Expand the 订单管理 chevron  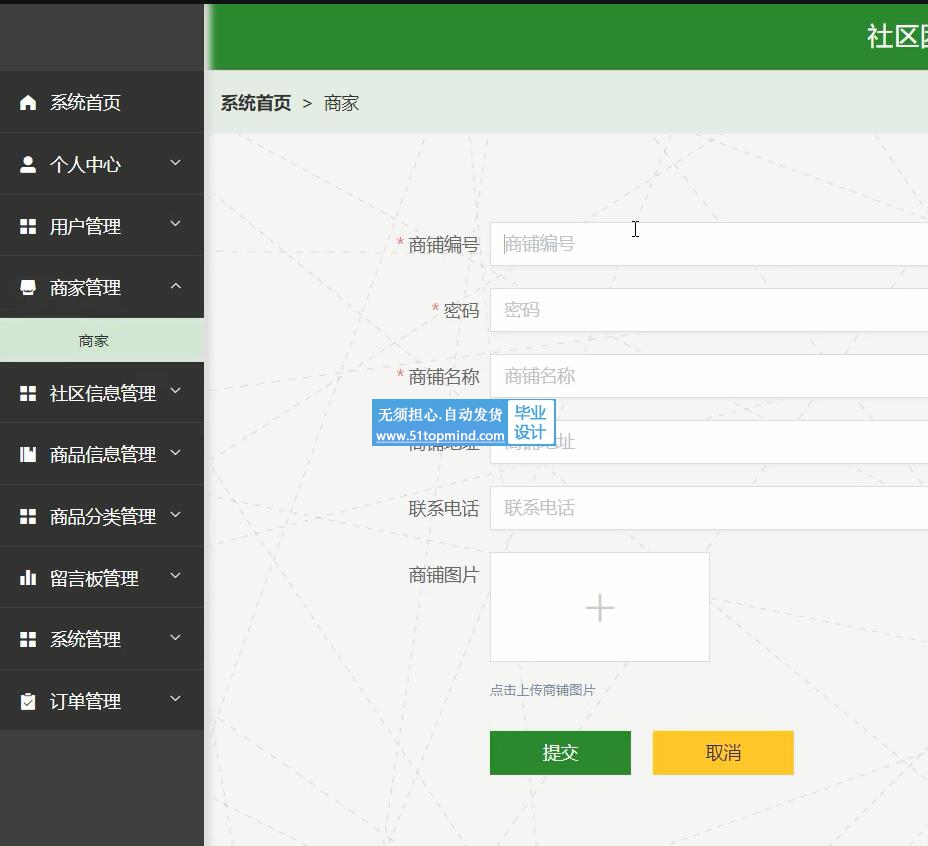[176, 699]
